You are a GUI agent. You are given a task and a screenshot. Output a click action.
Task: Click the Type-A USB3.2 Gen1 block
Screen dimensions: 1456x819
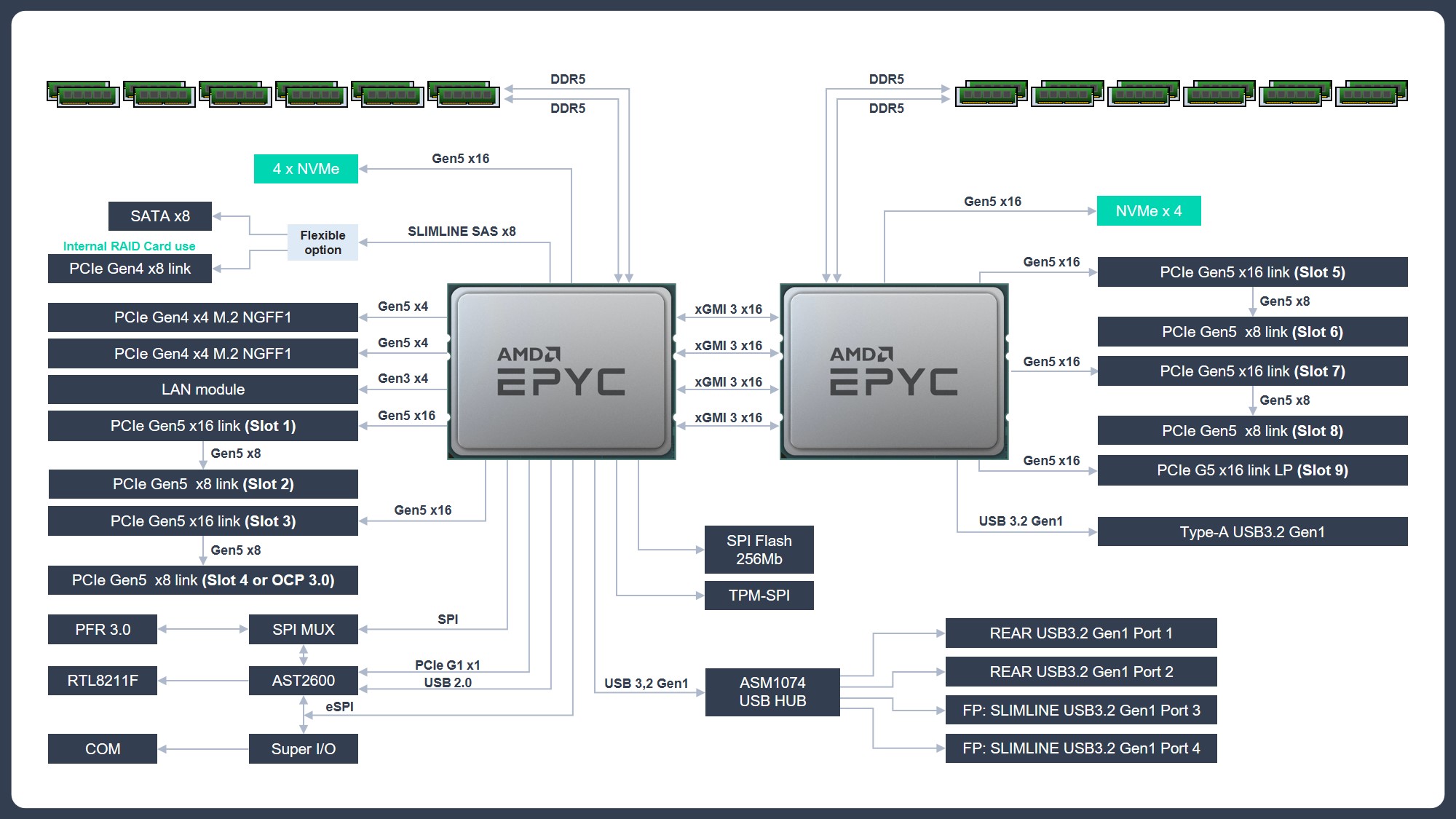[x=1253, y=532]
